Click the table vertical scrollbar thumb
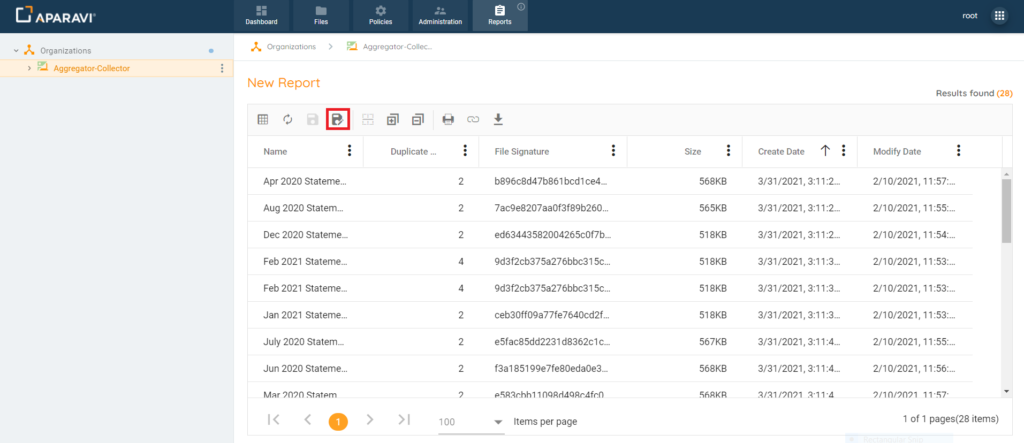 pyautogui.click(x=1006, y=210)
